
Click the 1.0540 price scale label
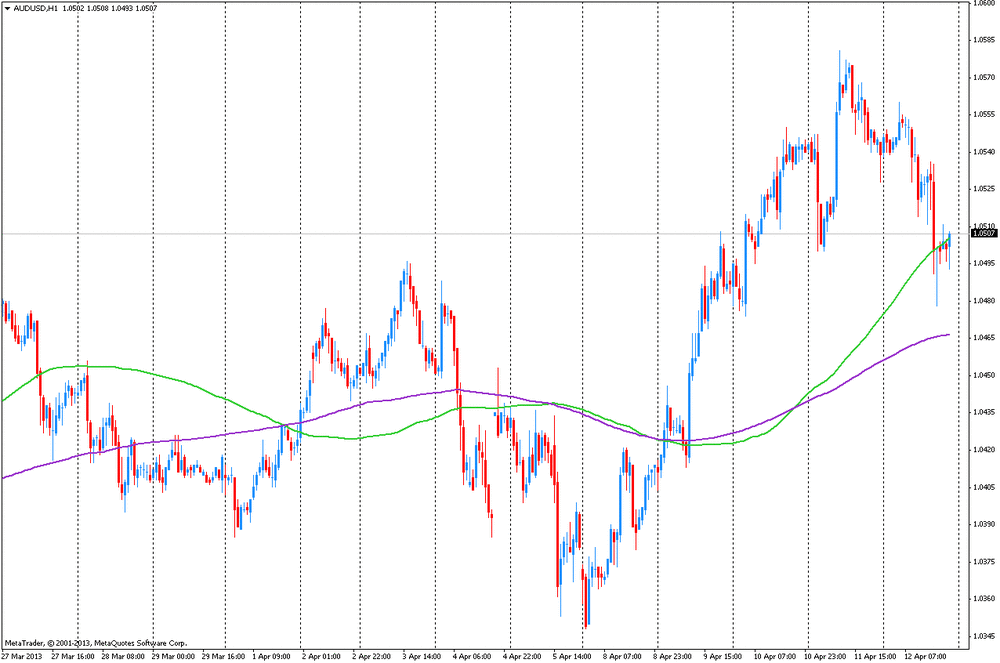tap(985, 152)
